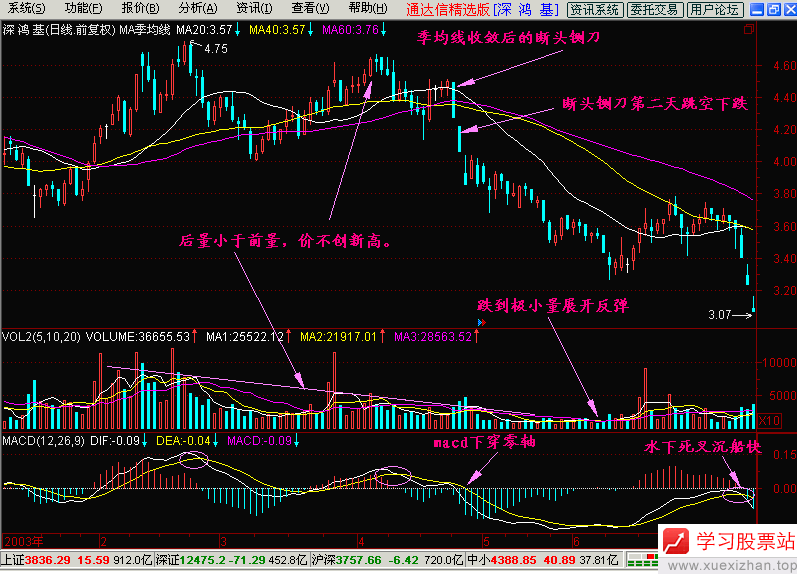Click the 委托交易 button
Image resolution: width=797 pixels, height=574 pixels.
(x=654, y=9)
